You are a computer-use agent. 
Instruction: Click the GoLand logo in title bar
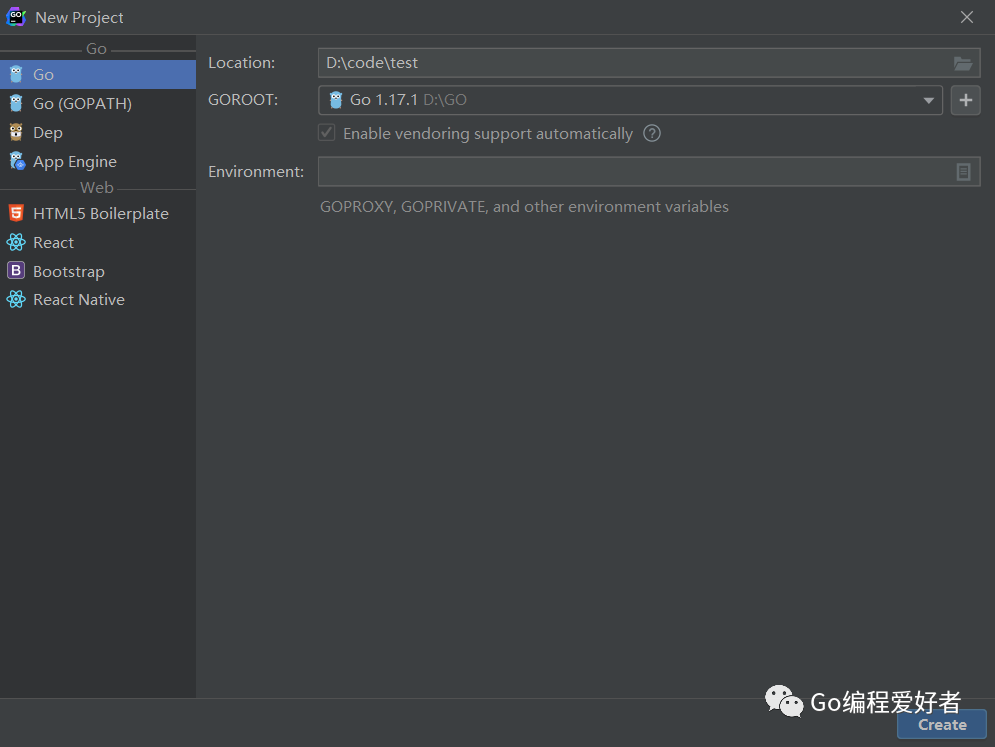[x=16, y=17]
